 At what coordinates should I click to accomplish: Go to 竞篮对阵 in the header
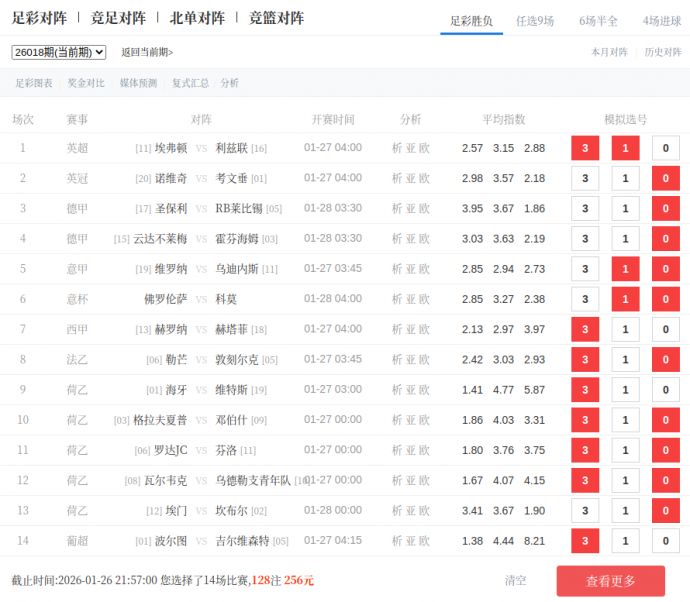click(x=276, y=18)
